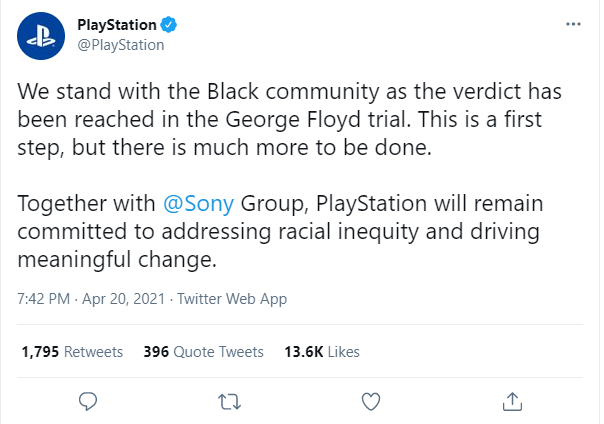View the 396 Quote Tweets
Viewport: 604px width, 424px height.
pos(203,352)
